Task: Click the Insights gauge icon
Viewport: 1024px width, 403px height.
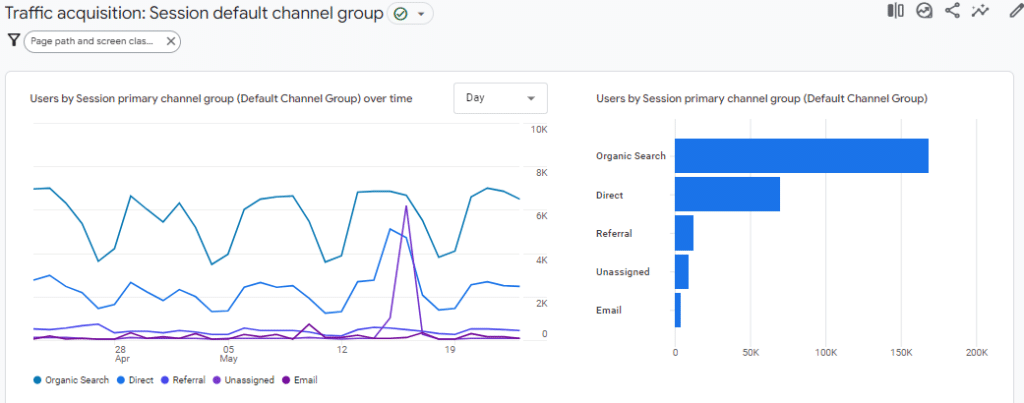Action: [x=924, y=11]
